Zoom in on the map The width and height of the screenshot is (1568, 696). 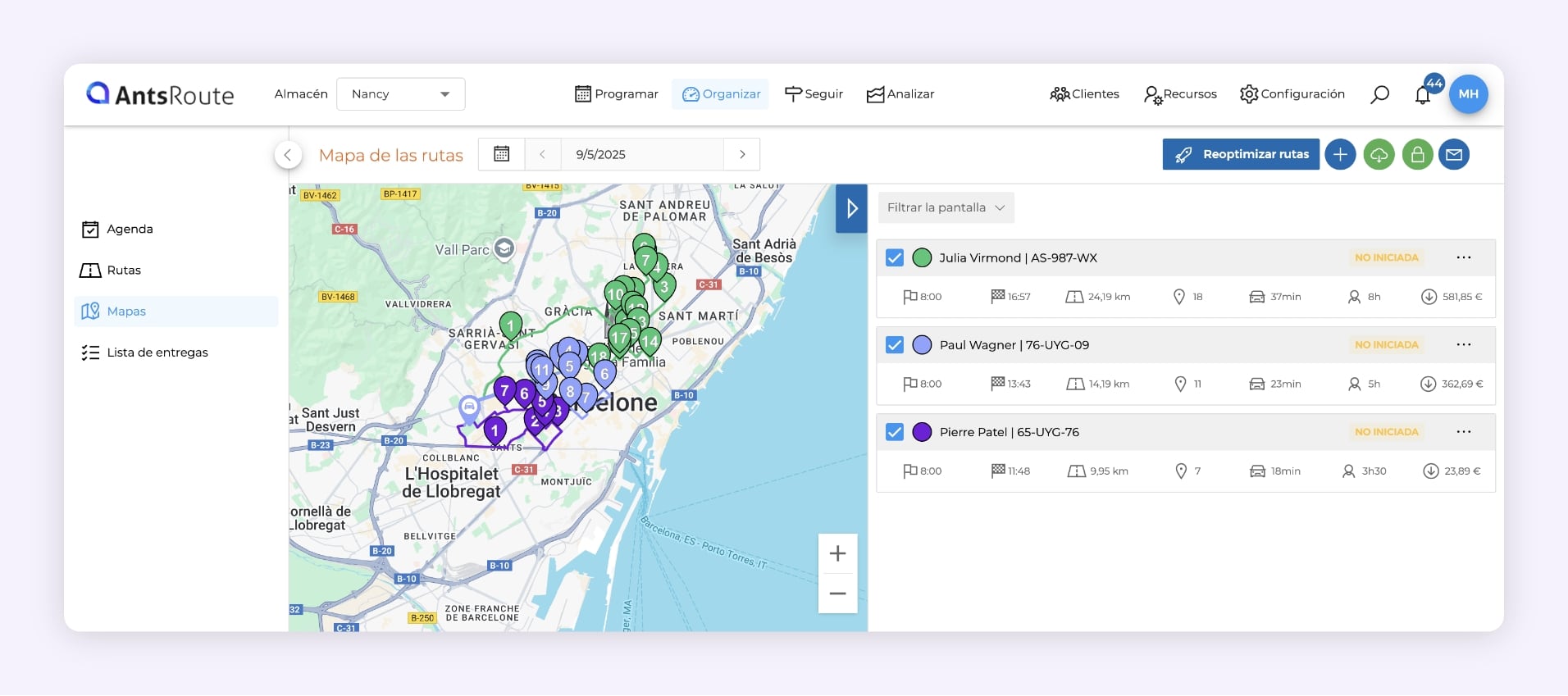click(x=837, y=553)
